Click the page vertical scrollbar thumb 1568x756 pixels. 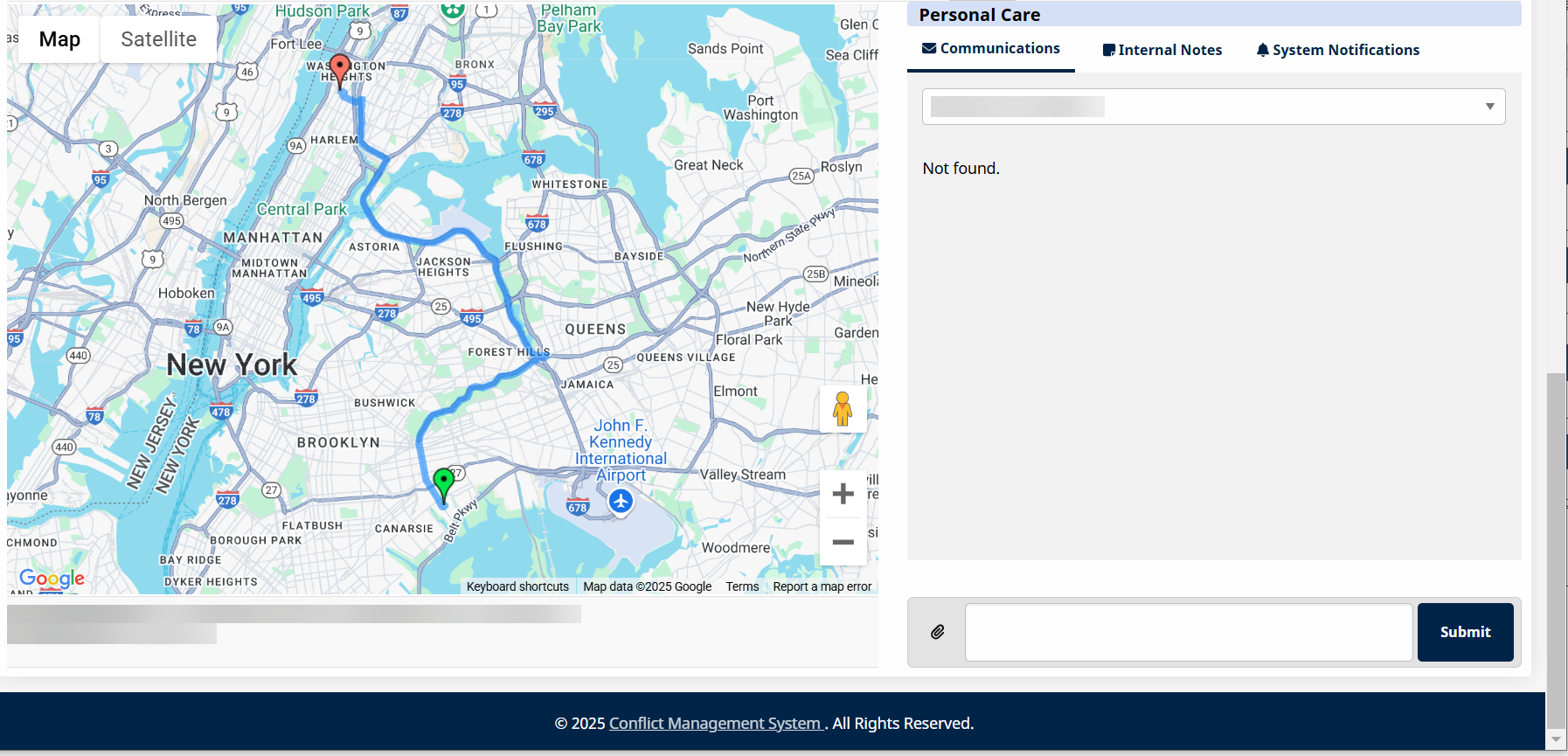(1556, 551)
